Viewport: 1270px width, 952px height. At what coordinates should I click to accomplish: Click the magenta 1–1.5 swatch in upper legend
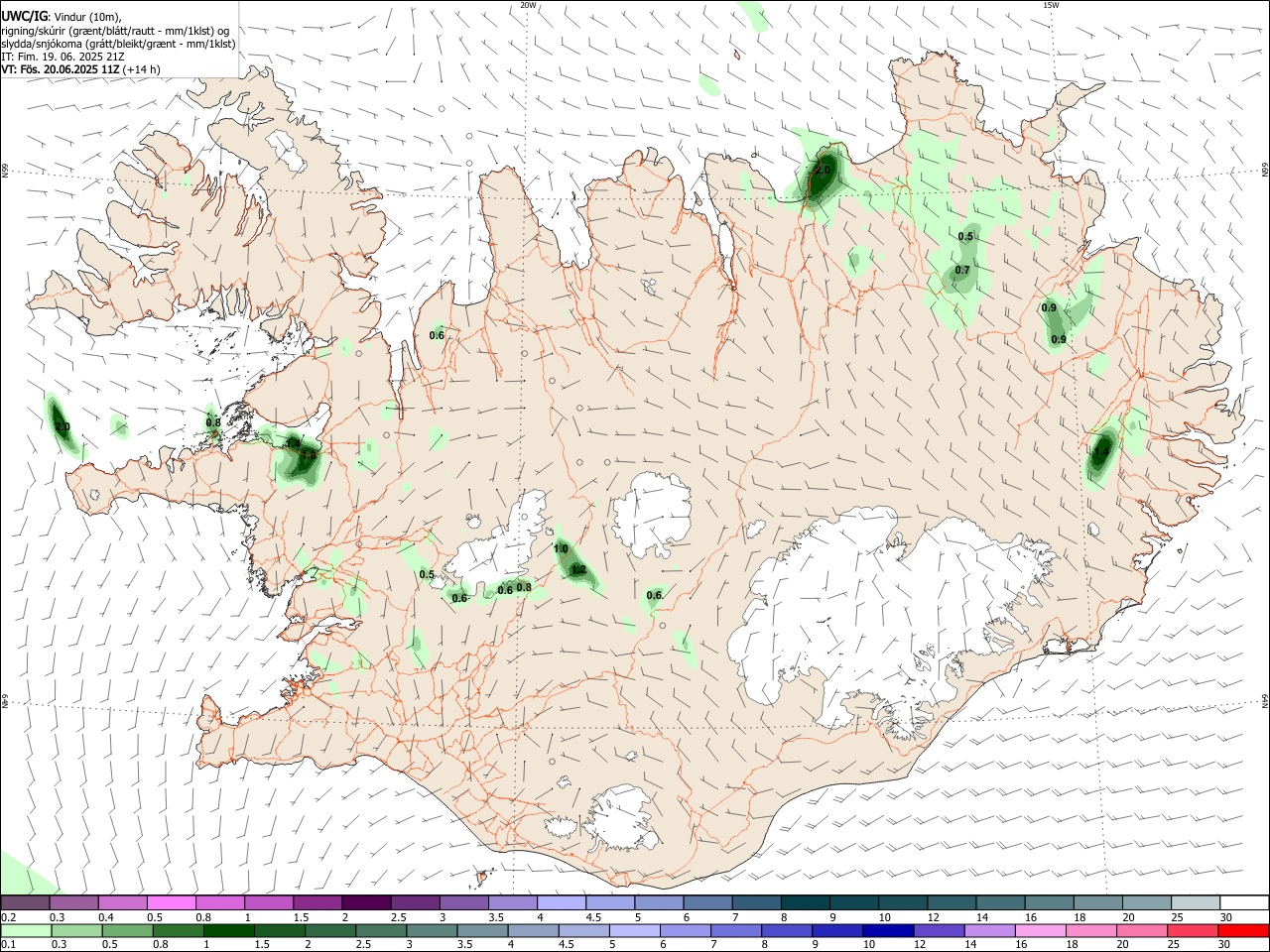click(x=269, y=903)
